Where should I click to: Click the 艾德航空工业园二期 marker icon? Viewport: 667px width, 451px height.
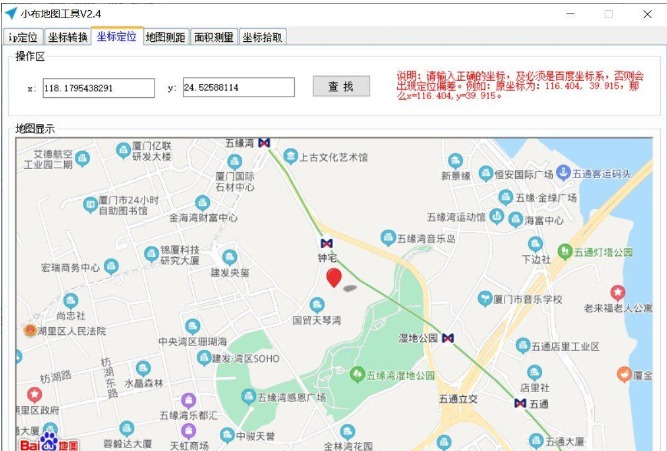[x=83, y=159]
